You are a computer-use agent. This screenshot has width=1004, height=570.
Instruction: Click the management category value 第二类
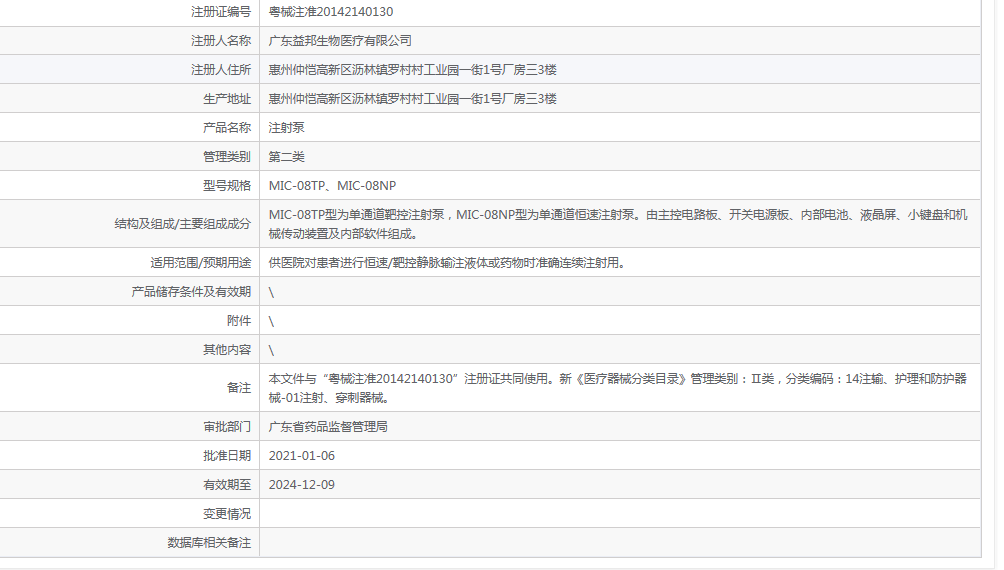coord(287,157)
